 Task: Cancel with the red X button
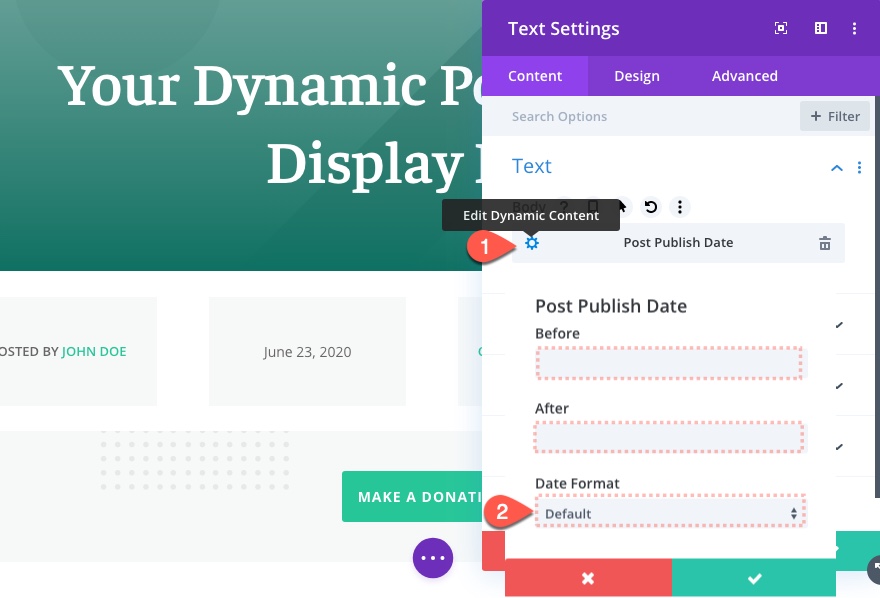point(588,578)
